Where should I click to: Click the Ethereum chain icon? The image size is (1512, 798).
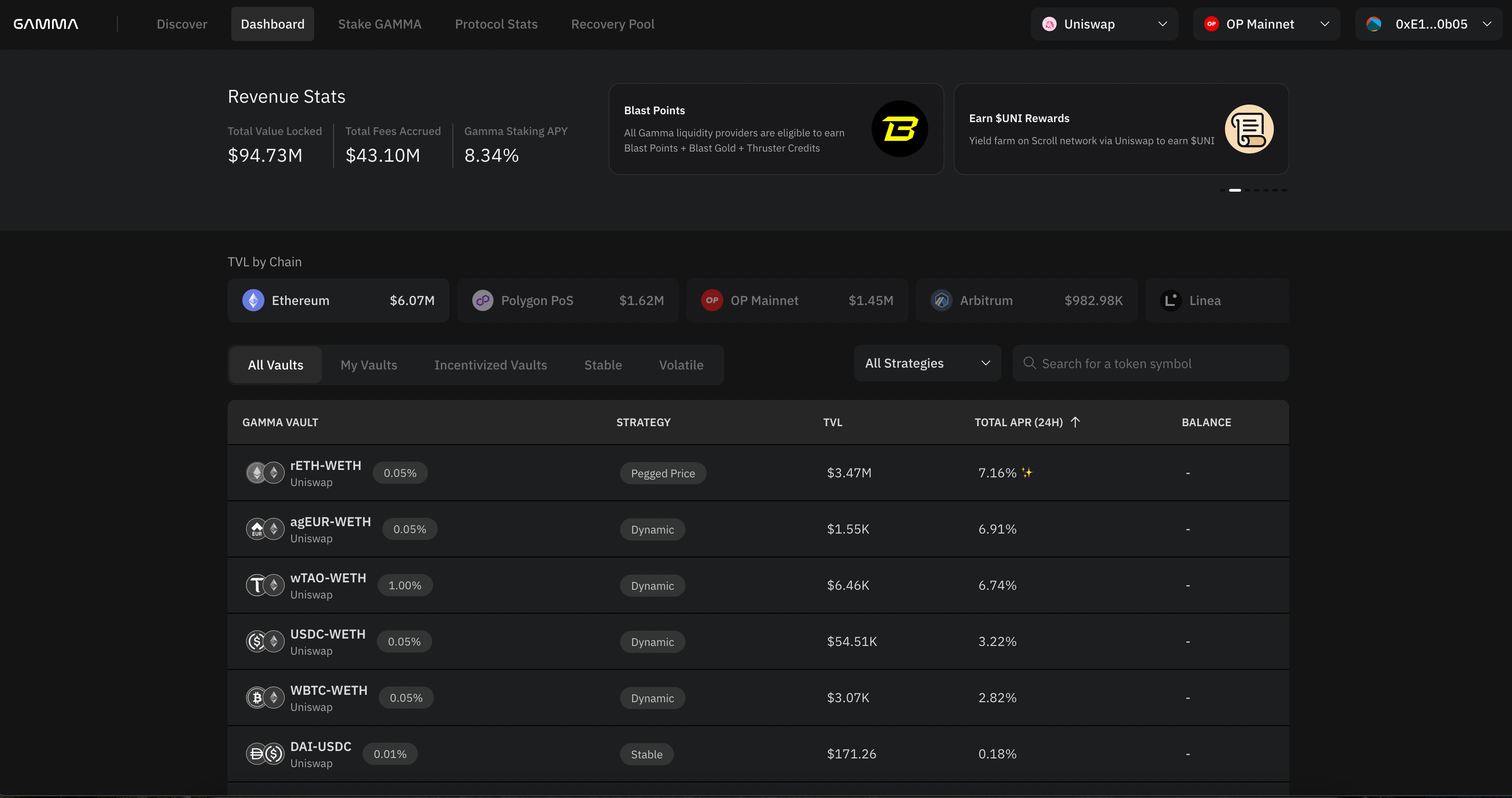click(253, 301)
